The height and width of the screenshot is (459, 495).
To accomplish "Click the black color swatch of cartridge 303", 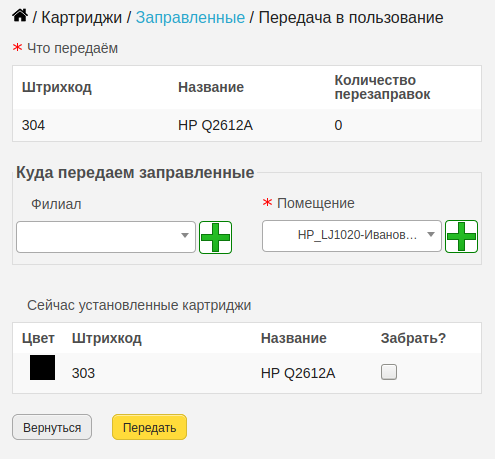I will click(x=42, y=367).
